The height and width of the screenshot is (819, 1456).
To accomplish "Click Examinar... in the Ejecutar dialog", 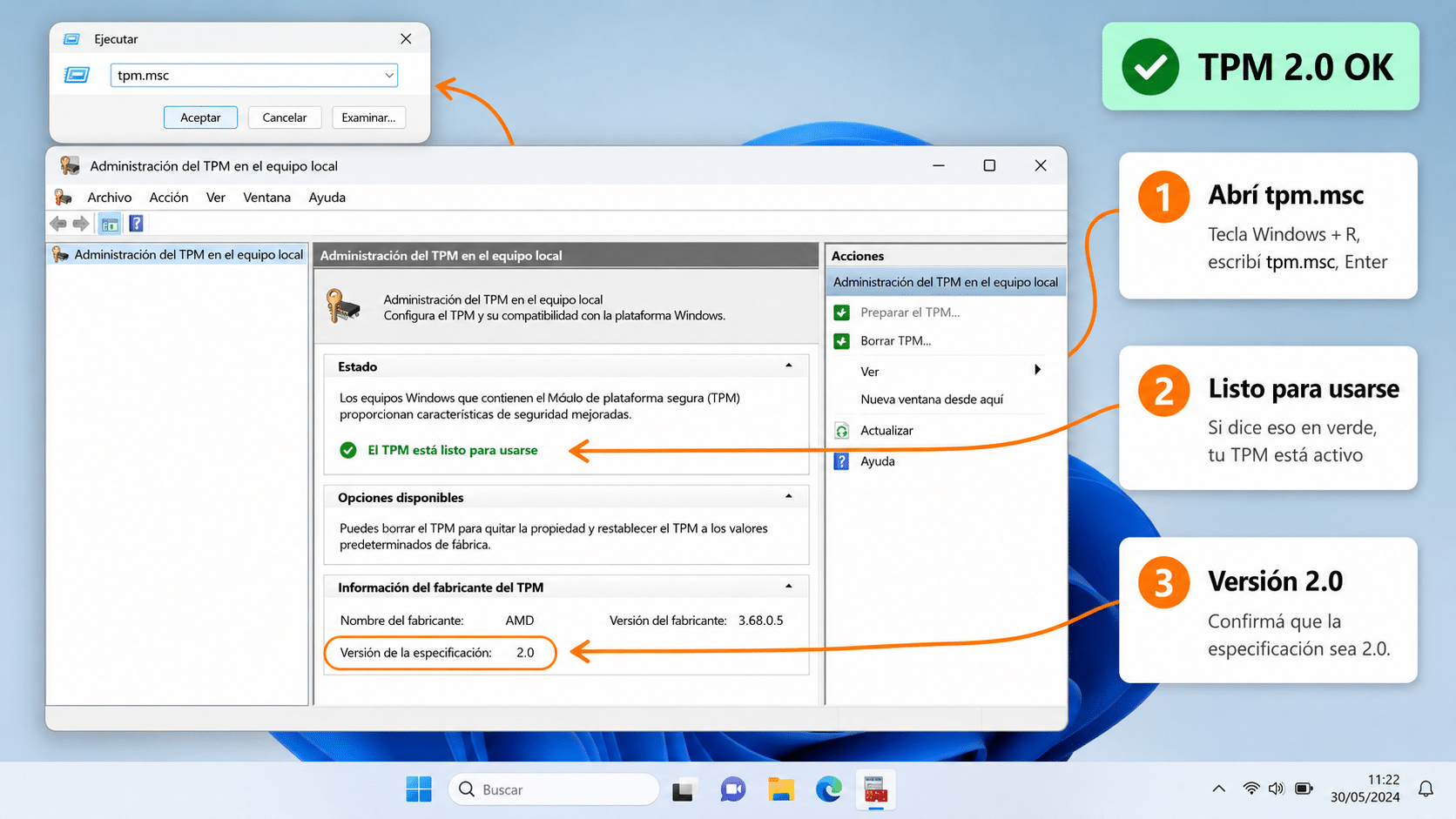I will pos(368,117).
